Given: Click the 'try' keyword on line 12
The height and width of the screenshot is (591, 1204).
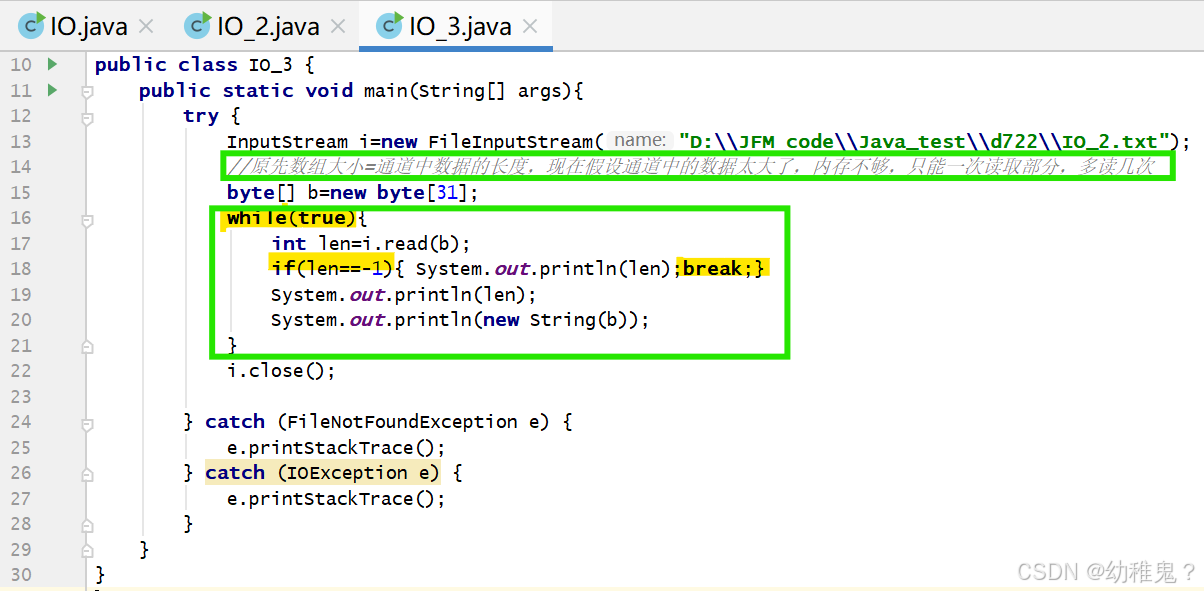Looking at the screenshot, I should (x=200, y=116).
